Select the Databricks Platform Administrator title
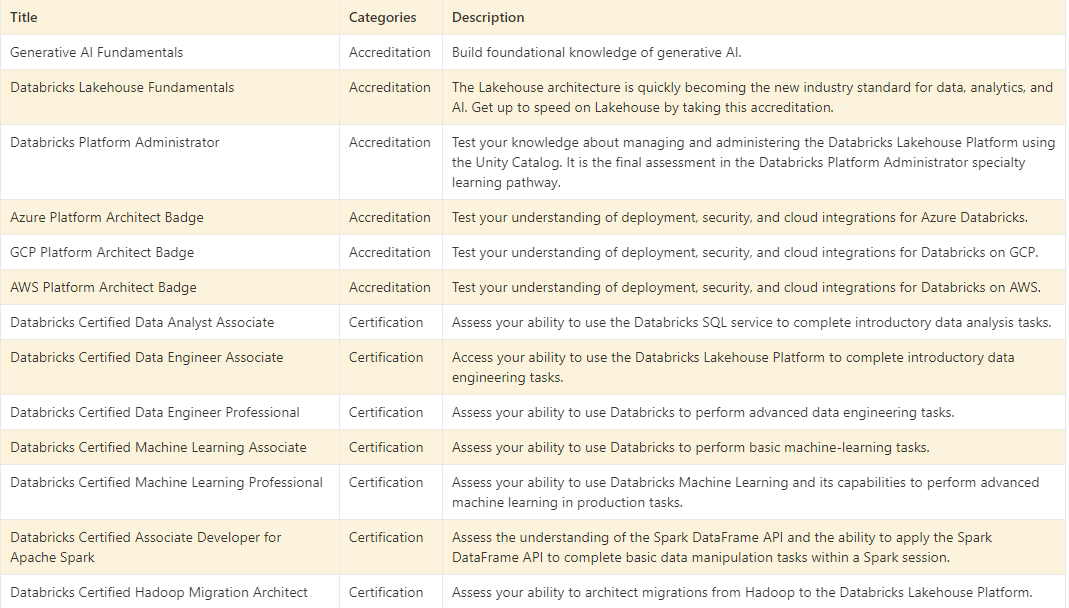Viewport: 1069px width, 608px height. click(x=115, y=142)
